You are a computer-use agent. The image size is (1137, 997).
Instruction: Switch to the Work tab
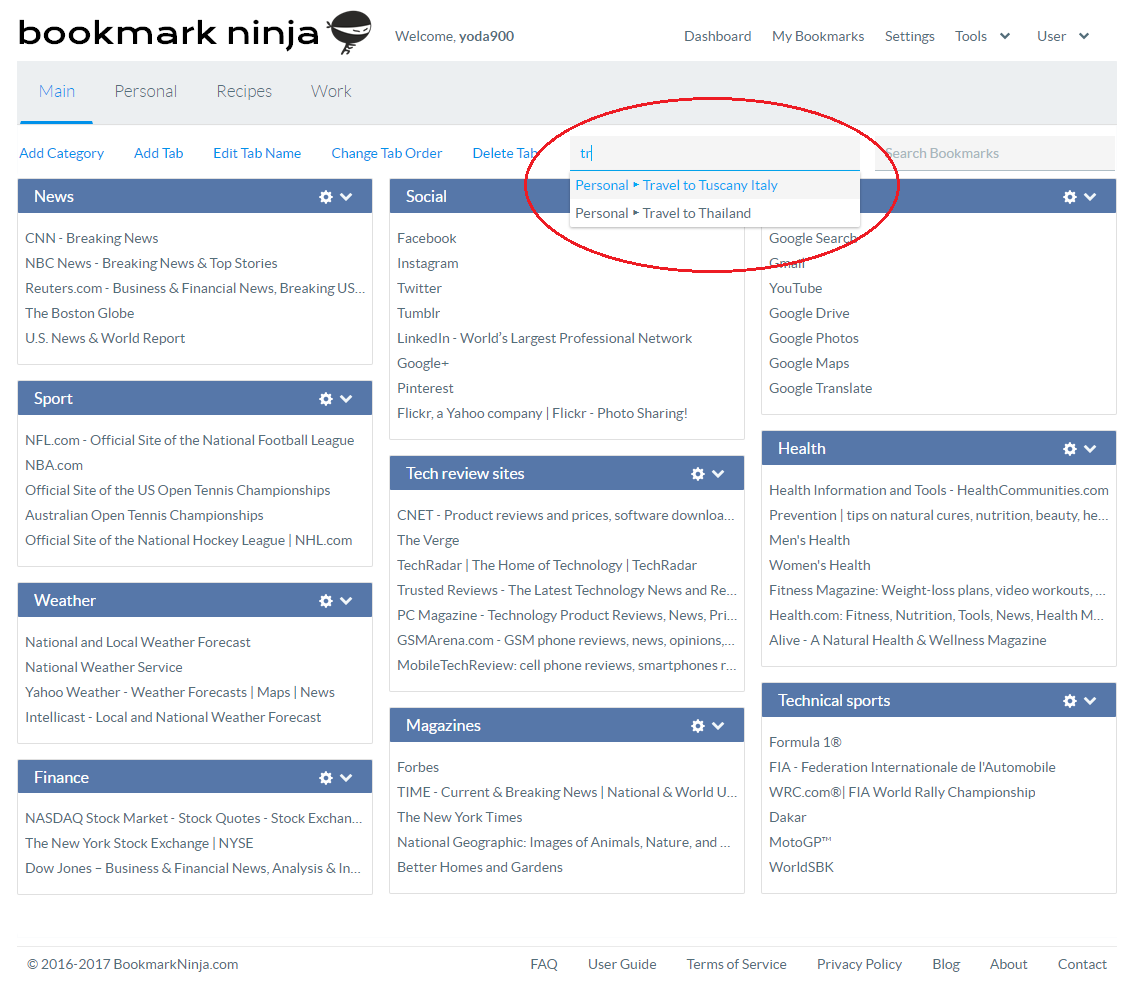click(331, 90)
